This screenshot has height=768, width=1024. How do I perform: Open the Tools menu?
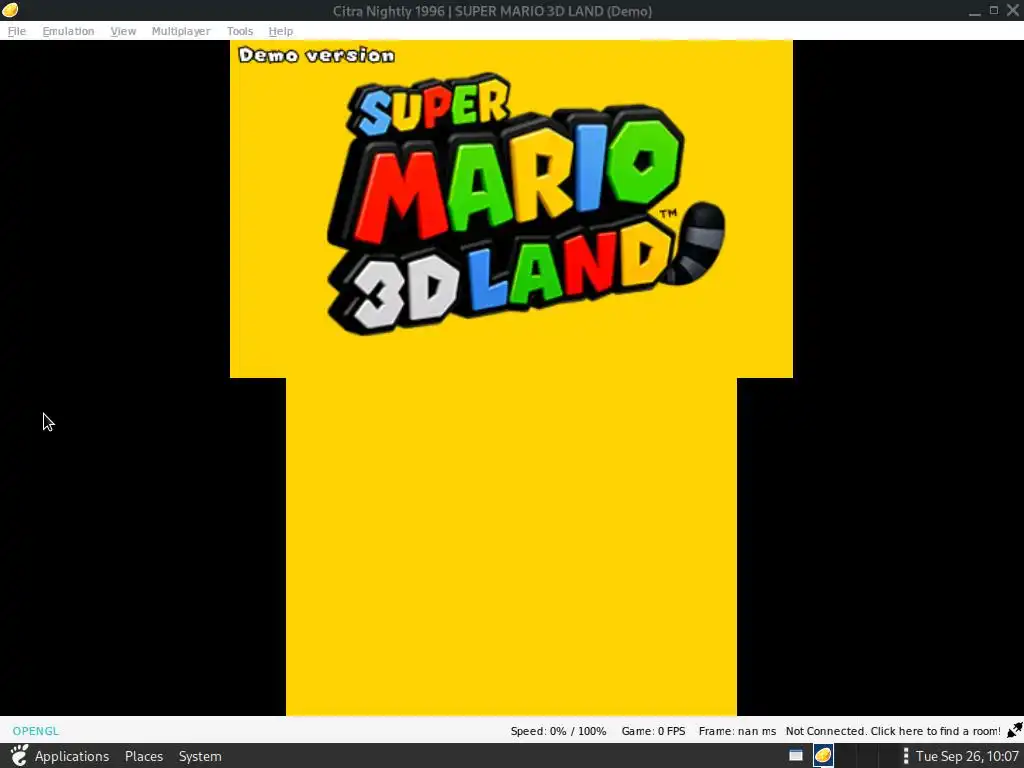click(x=240, y=31)
